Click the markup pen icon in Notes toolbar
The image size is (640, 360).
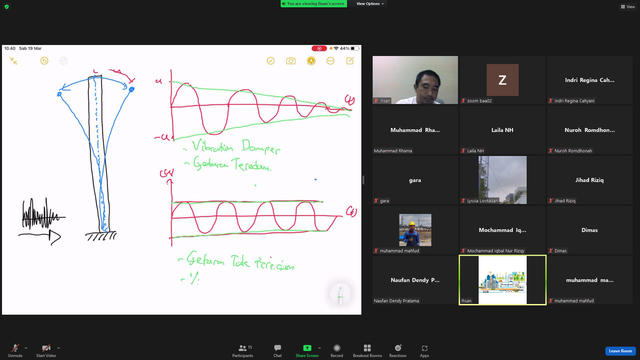coord(311,61)
